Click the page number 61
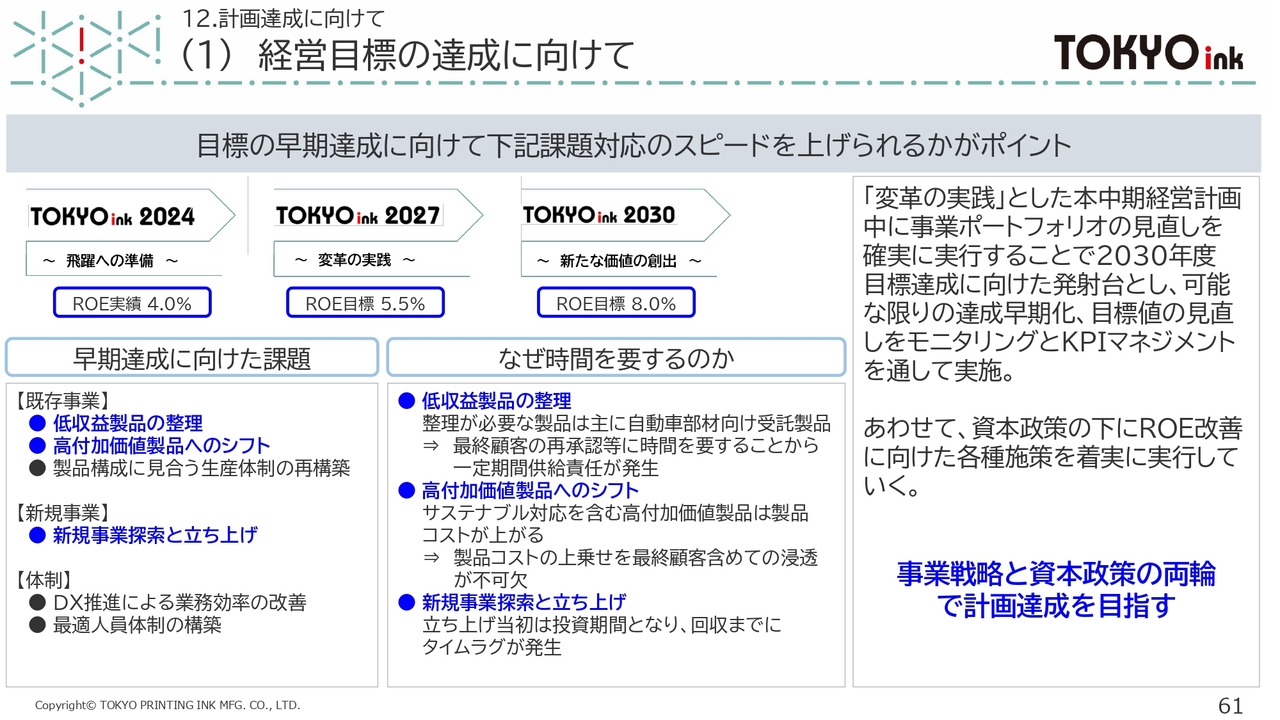The height and width of the screenshot is (720, 1280). pyautogui.click(x=1230, y=705)
